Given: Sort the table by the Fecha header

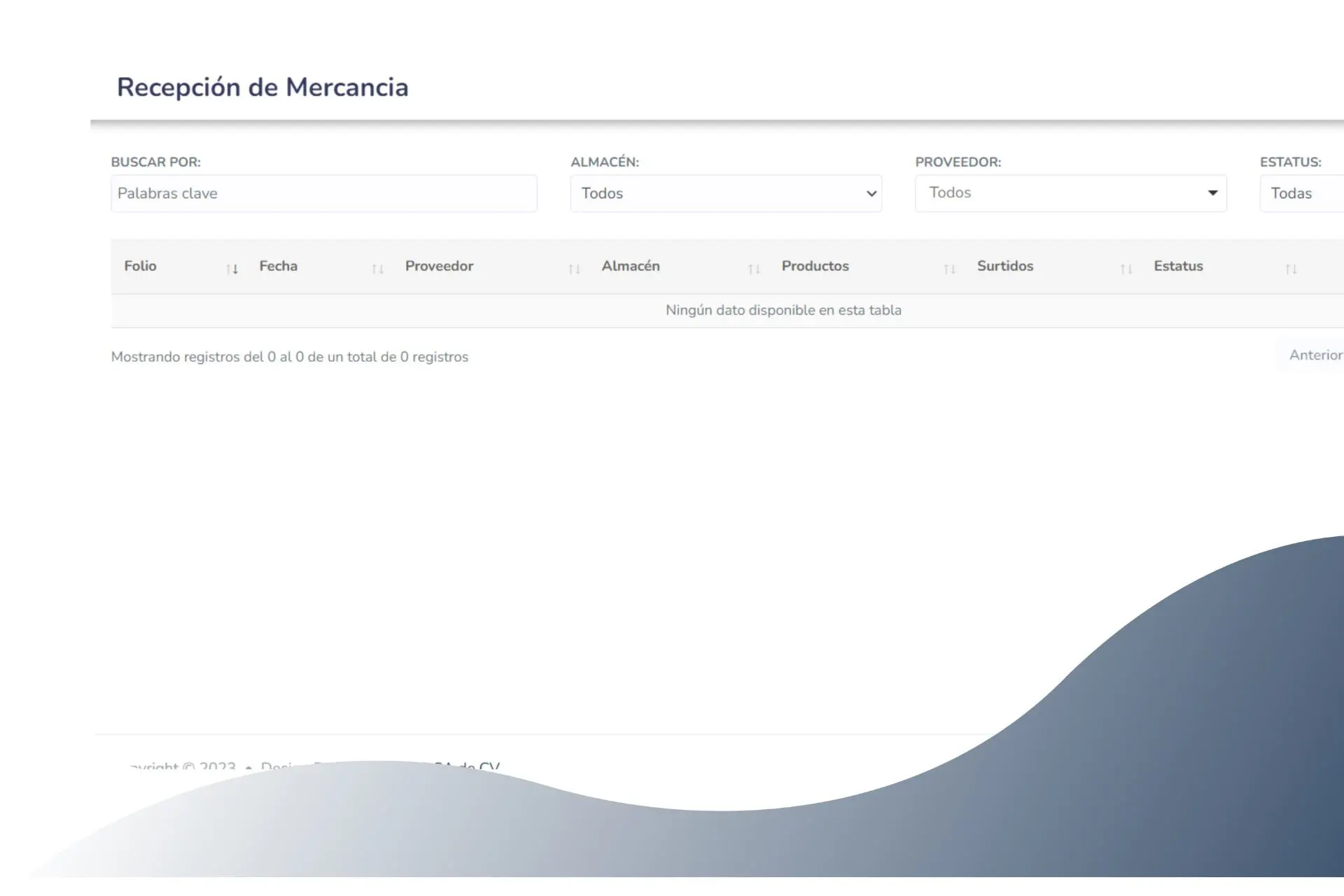Looking at the screenshot, I should point(279,266).
